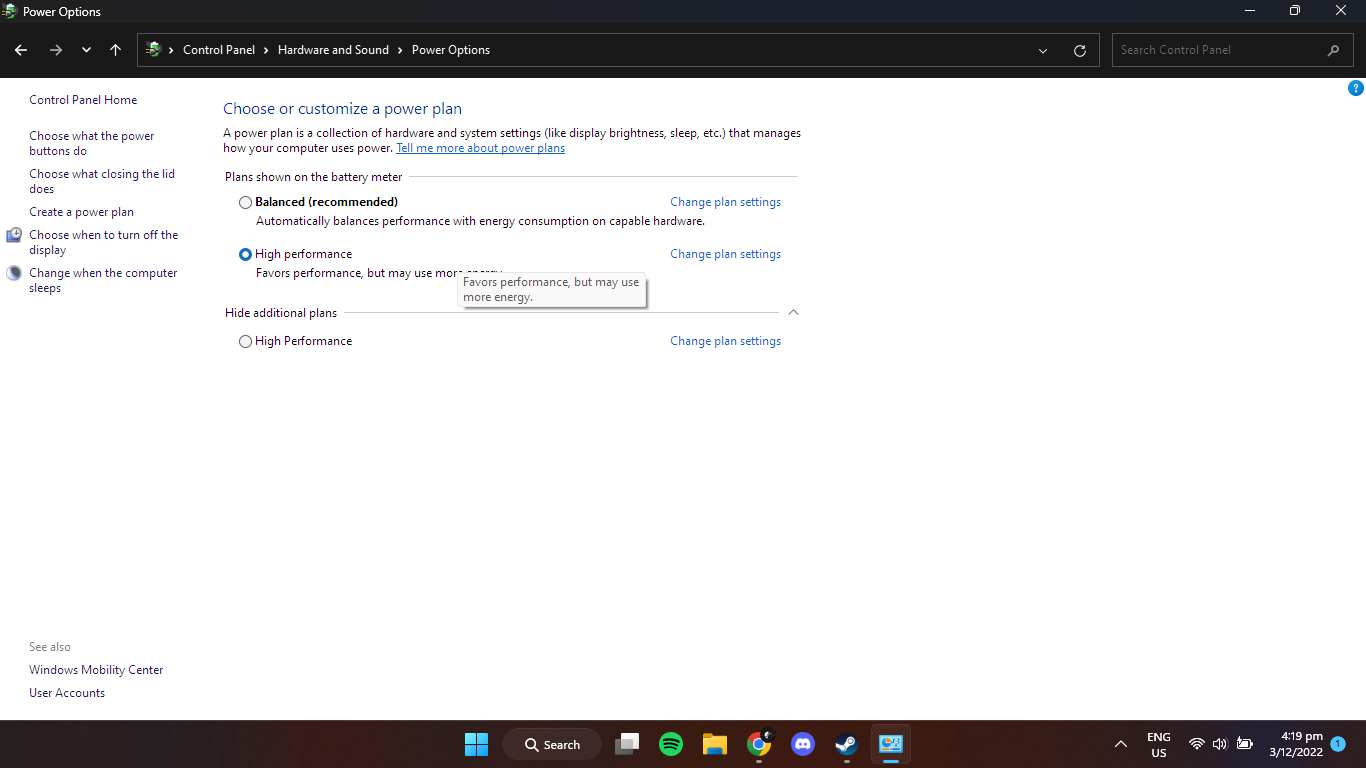1366x768 pixels.
Task: Open Discord from the taskbar
Action: pos(803,744)
